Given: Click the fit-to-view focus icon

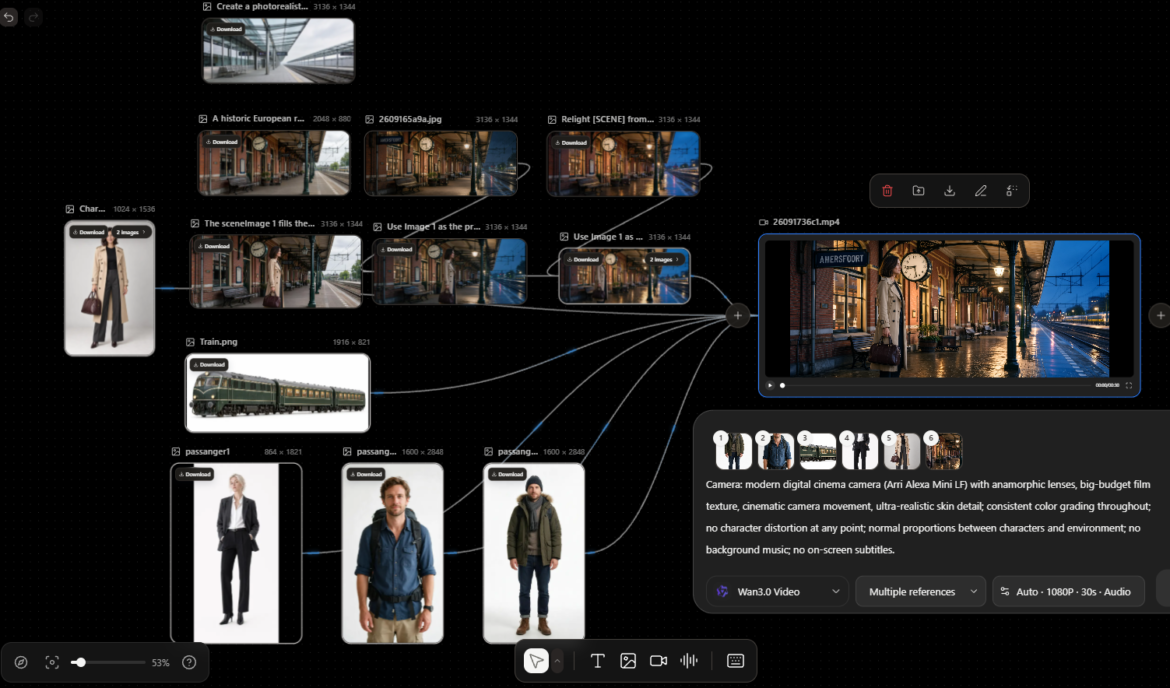Looking at the screenshot, I should (x=51, y=662).
